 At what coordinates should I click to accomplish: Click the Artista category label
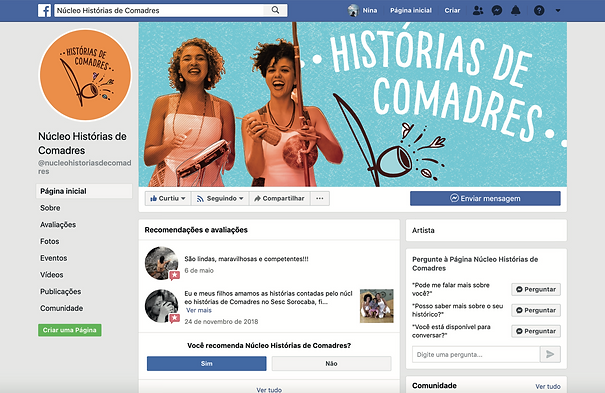point(423,230)
